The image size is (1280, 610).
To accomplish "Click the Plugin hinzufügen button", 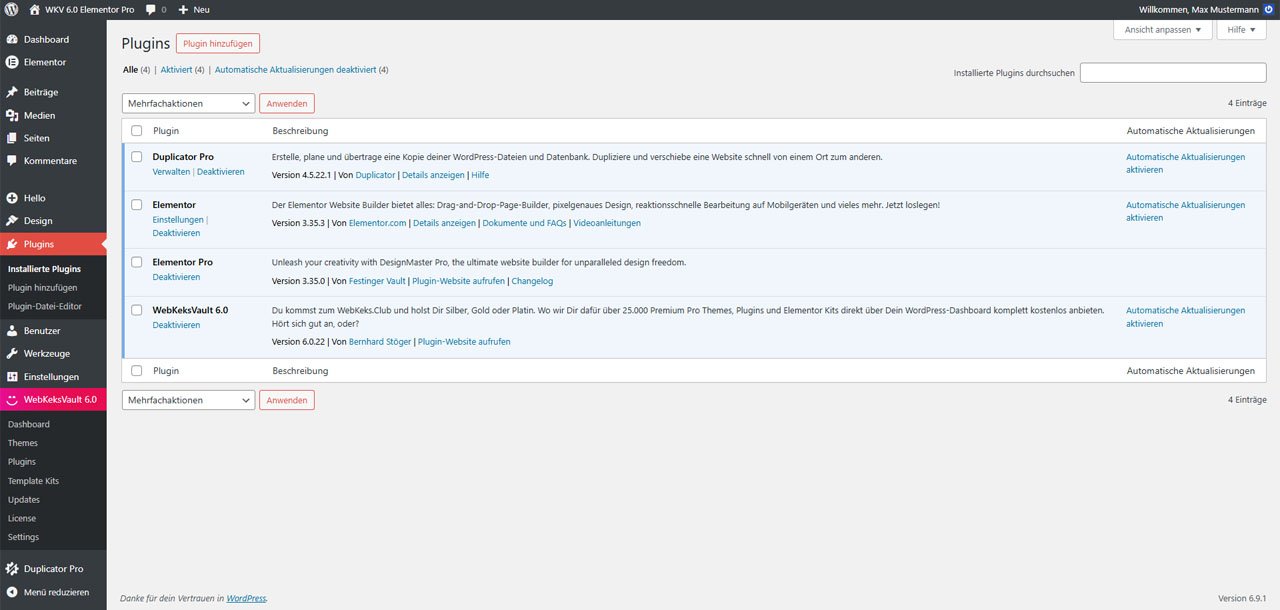I will point(217,44).
